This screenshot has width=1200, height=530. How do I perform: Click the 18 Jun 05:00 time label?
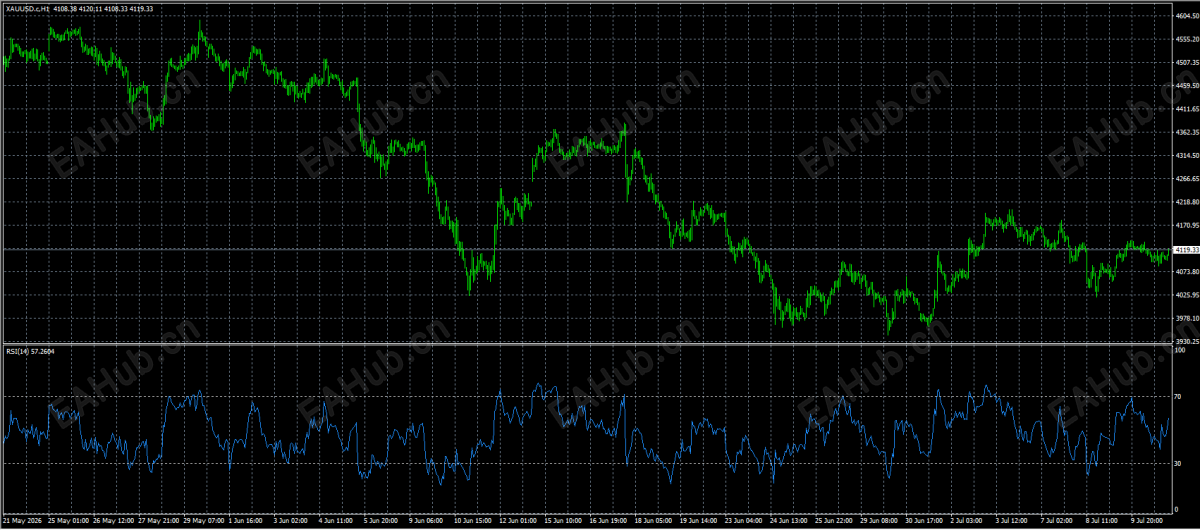[652, 521]
